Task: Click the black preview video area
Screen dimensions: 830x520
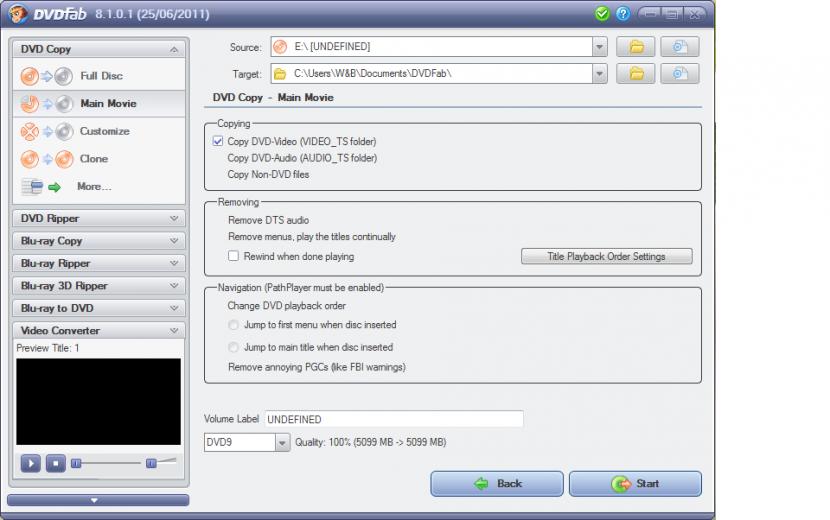Action: click(98, 401)
